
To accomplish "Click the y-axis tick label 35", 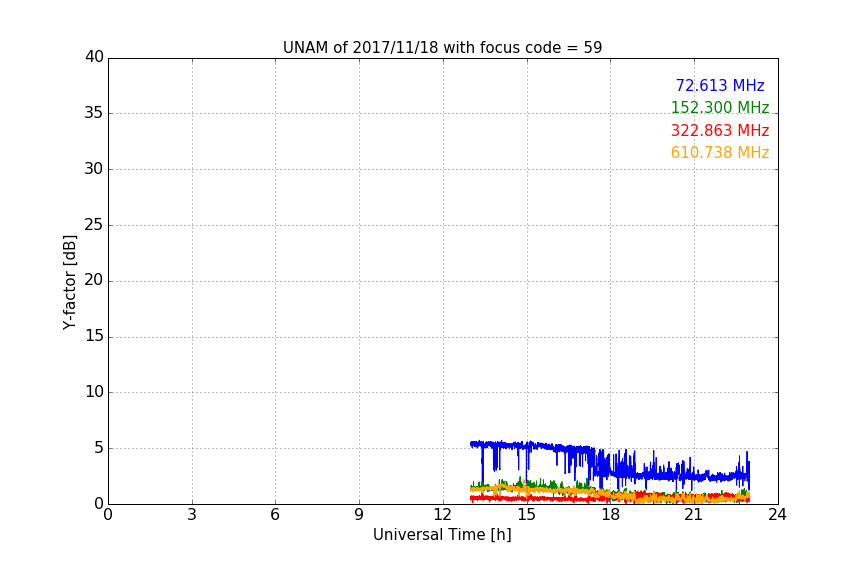I will 94,113.
